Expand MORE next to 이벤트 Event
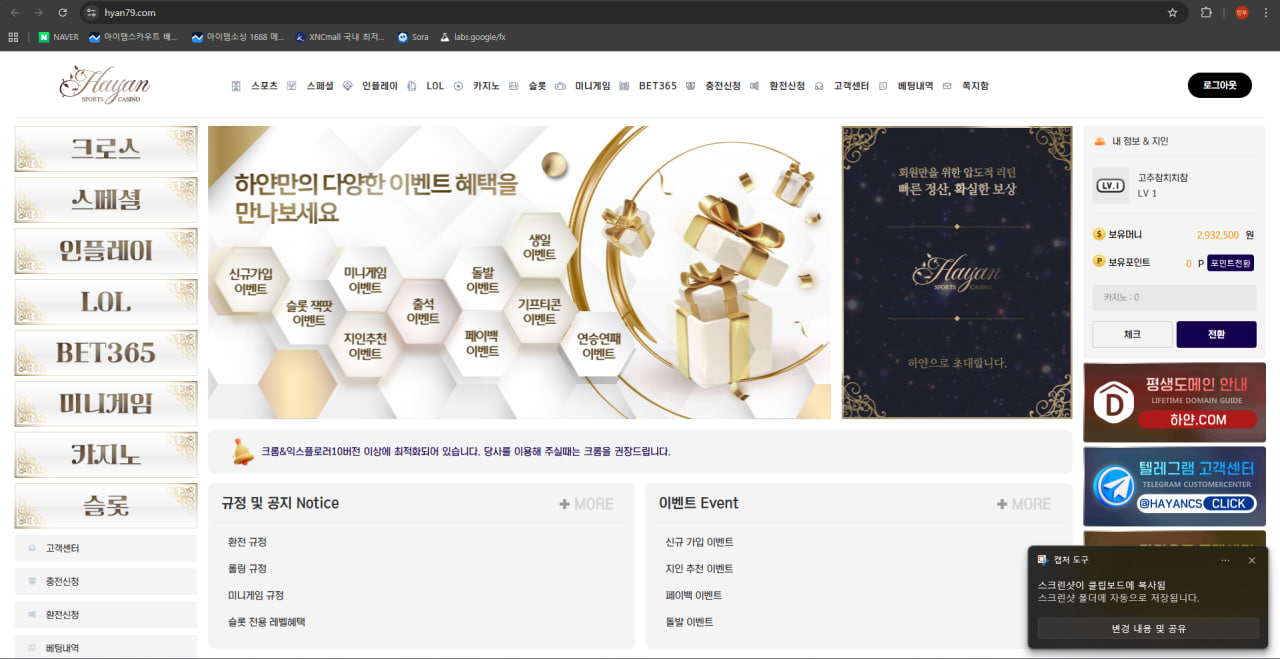The width and height of the screenshot is (1280, 659). pos(1024,504)
